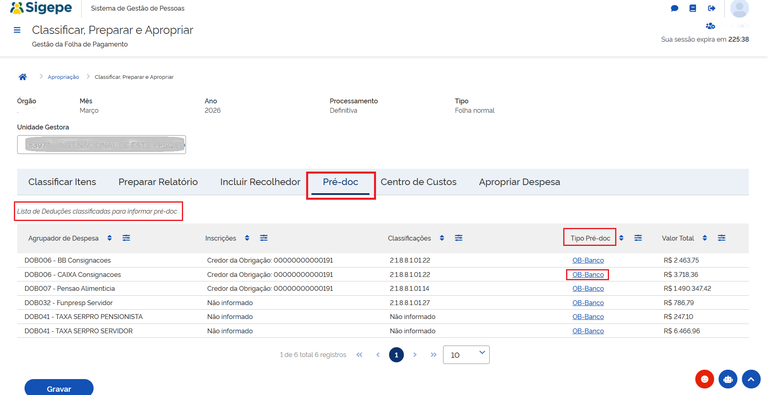
Task: Sort the Tipo Pré-doc column
Action: [x=622, y=238]
